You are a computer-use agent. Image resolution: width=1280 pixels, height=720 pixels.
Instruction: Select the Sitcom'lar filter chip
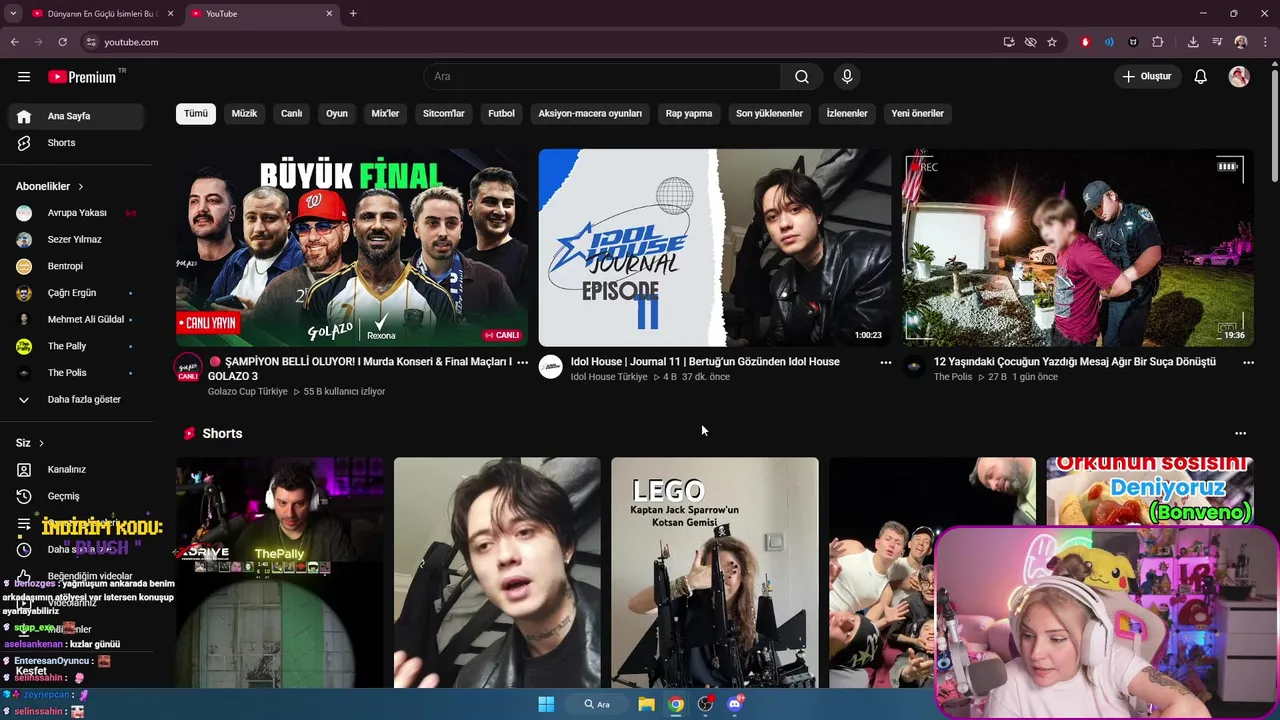pos(444,113)
